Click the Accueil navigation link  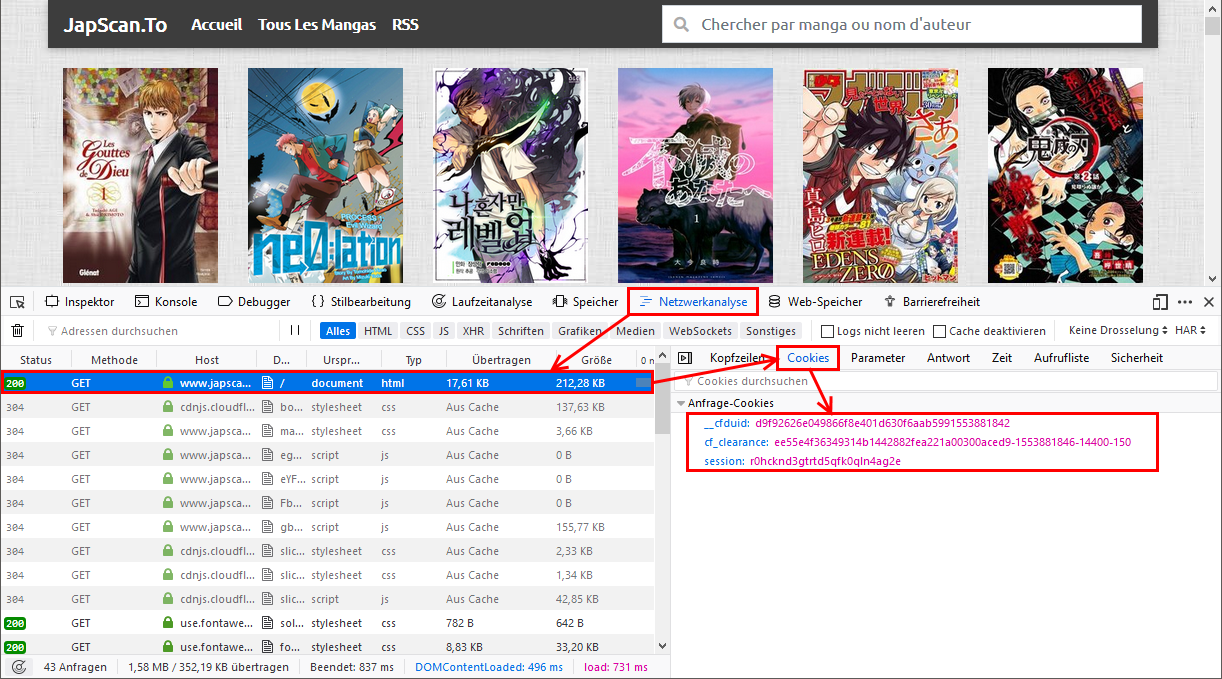[216, 24]
